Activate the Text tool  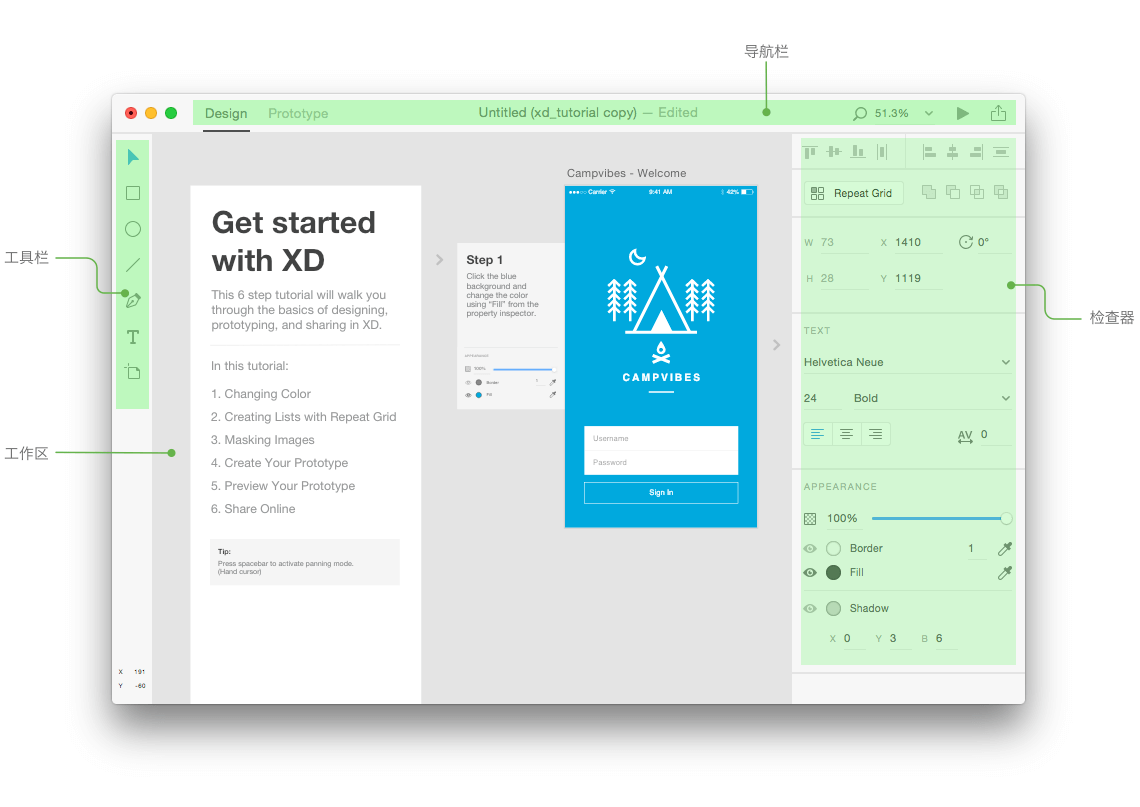[x=132, y=337]
